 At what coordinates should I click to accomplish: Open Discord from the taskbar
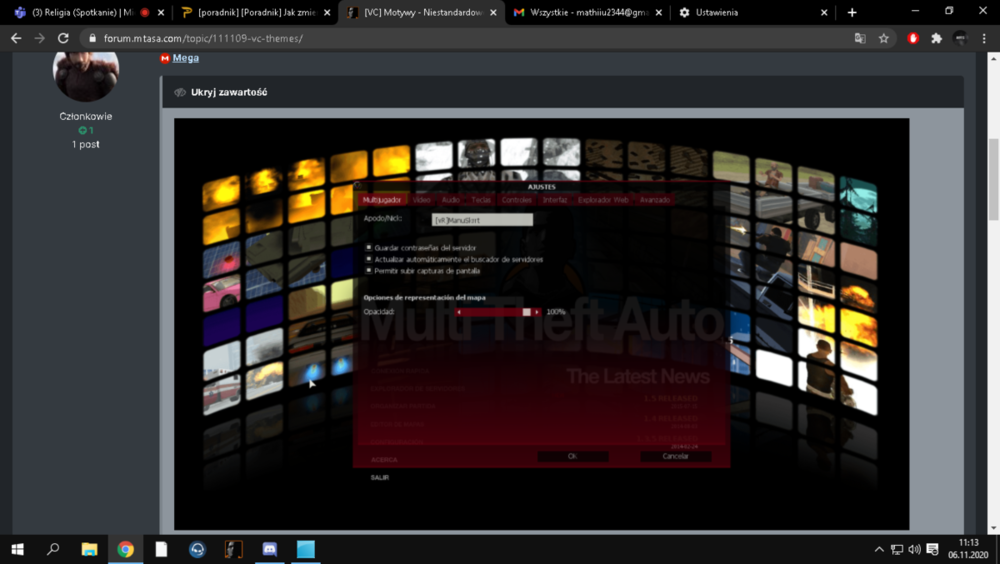[270, 549]
